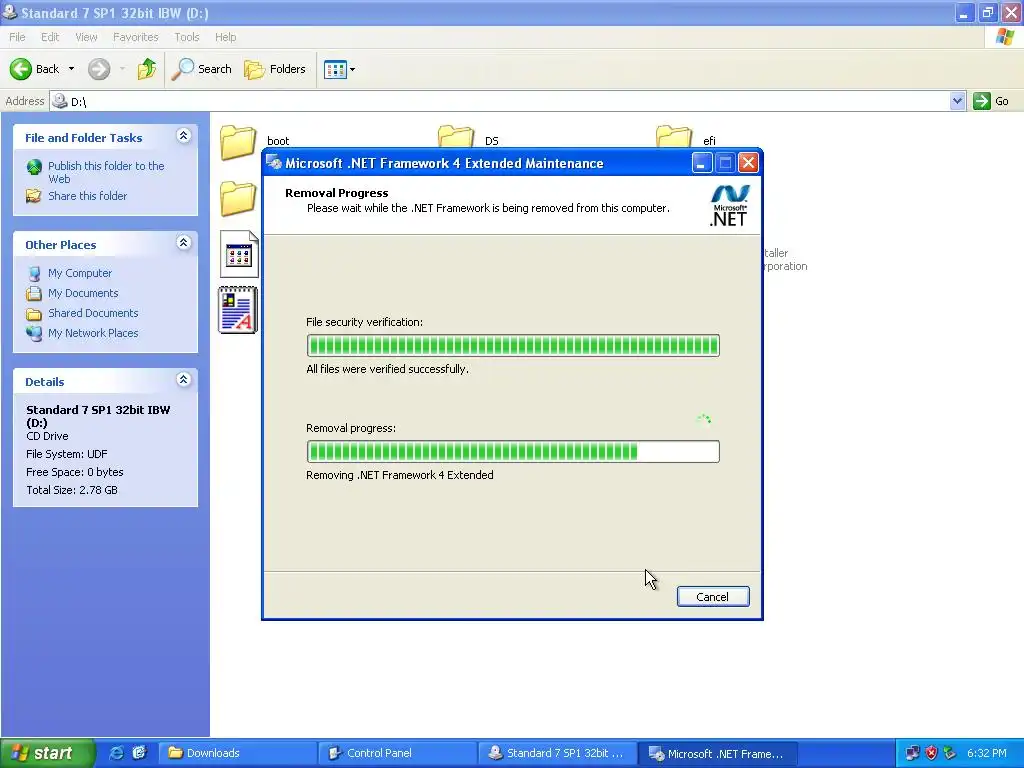Click the Removal progress bar
The width and height of the screenshot is (1024, 768).
tap(513, 451)
